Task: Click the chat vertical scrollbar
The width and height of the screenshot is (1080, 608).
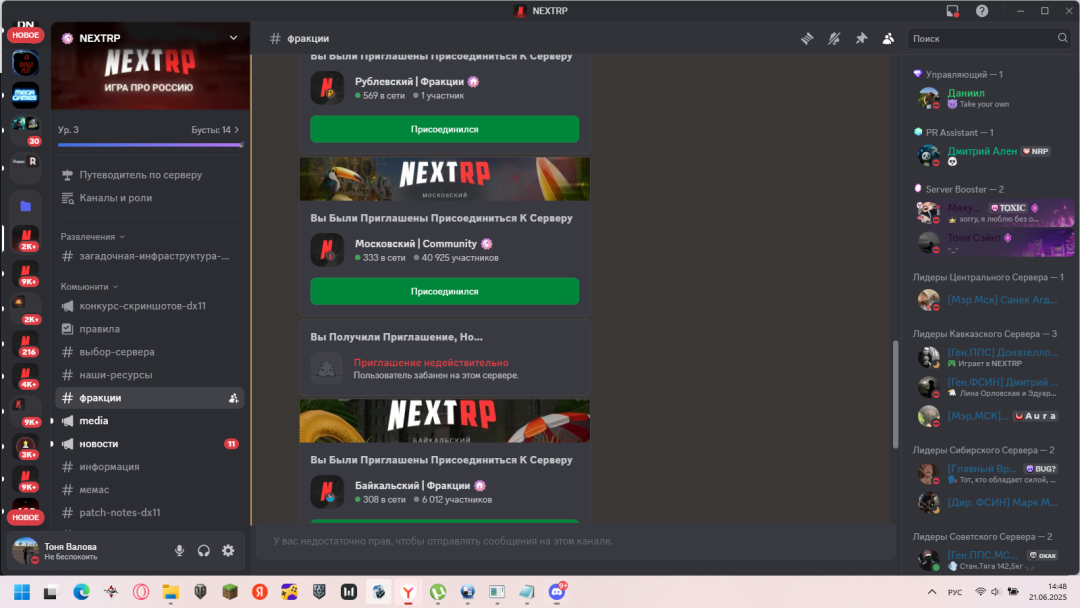Action: pos(895,394)
